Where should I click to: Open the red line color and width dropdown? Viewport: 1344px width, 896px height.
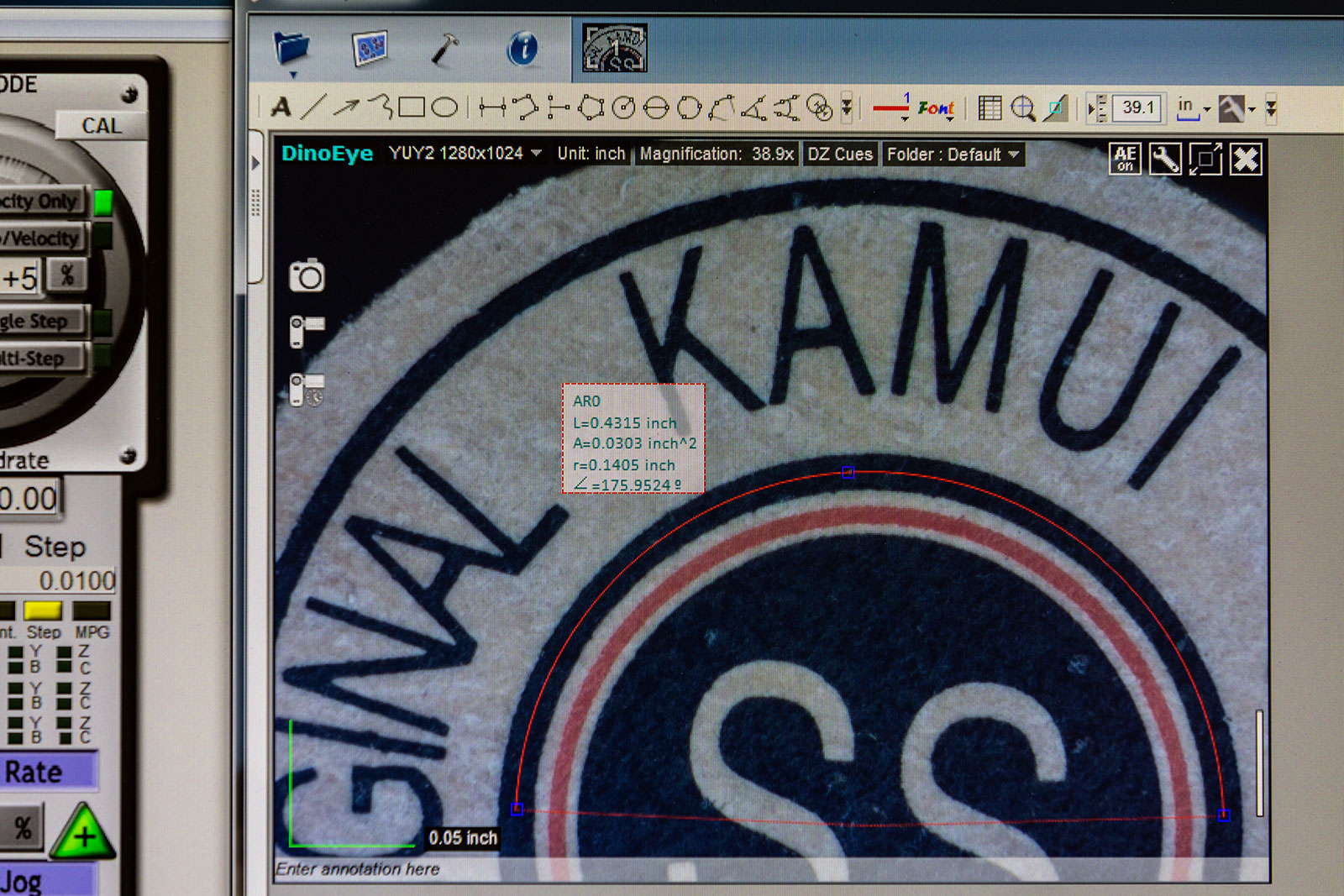coord(891,107)
